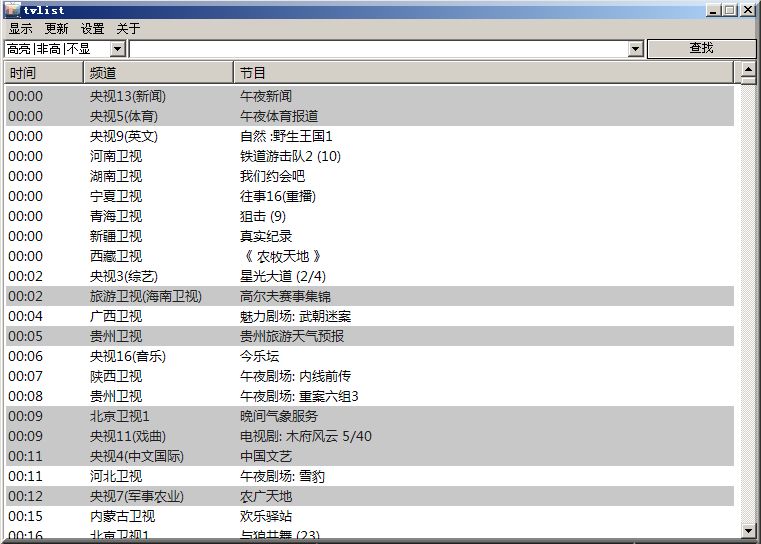Select the 午夜新闻 program row
761x544 pixels.
[x=369, y=96]
